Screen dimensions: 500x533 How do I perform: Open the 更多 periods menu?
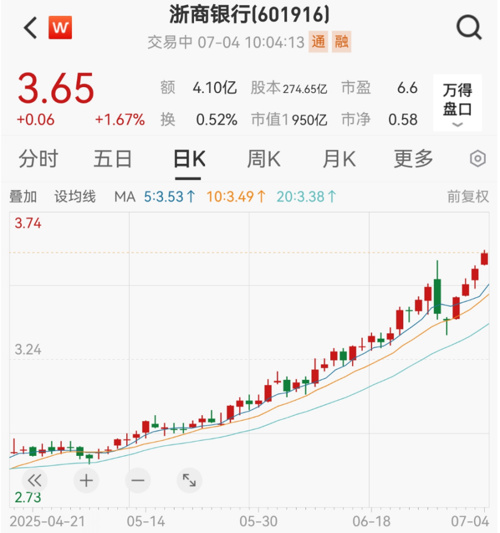tap(413, 159)
